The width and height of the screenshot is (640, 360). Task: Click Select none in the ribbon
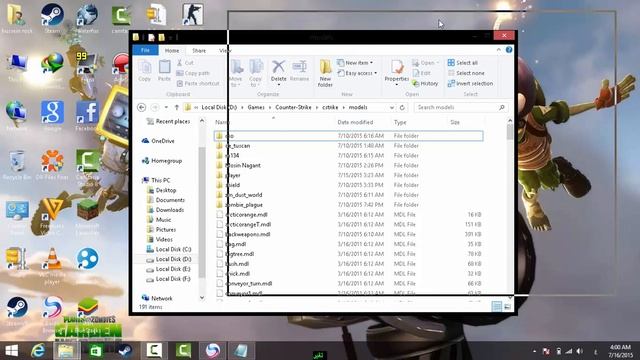(466, 73)
